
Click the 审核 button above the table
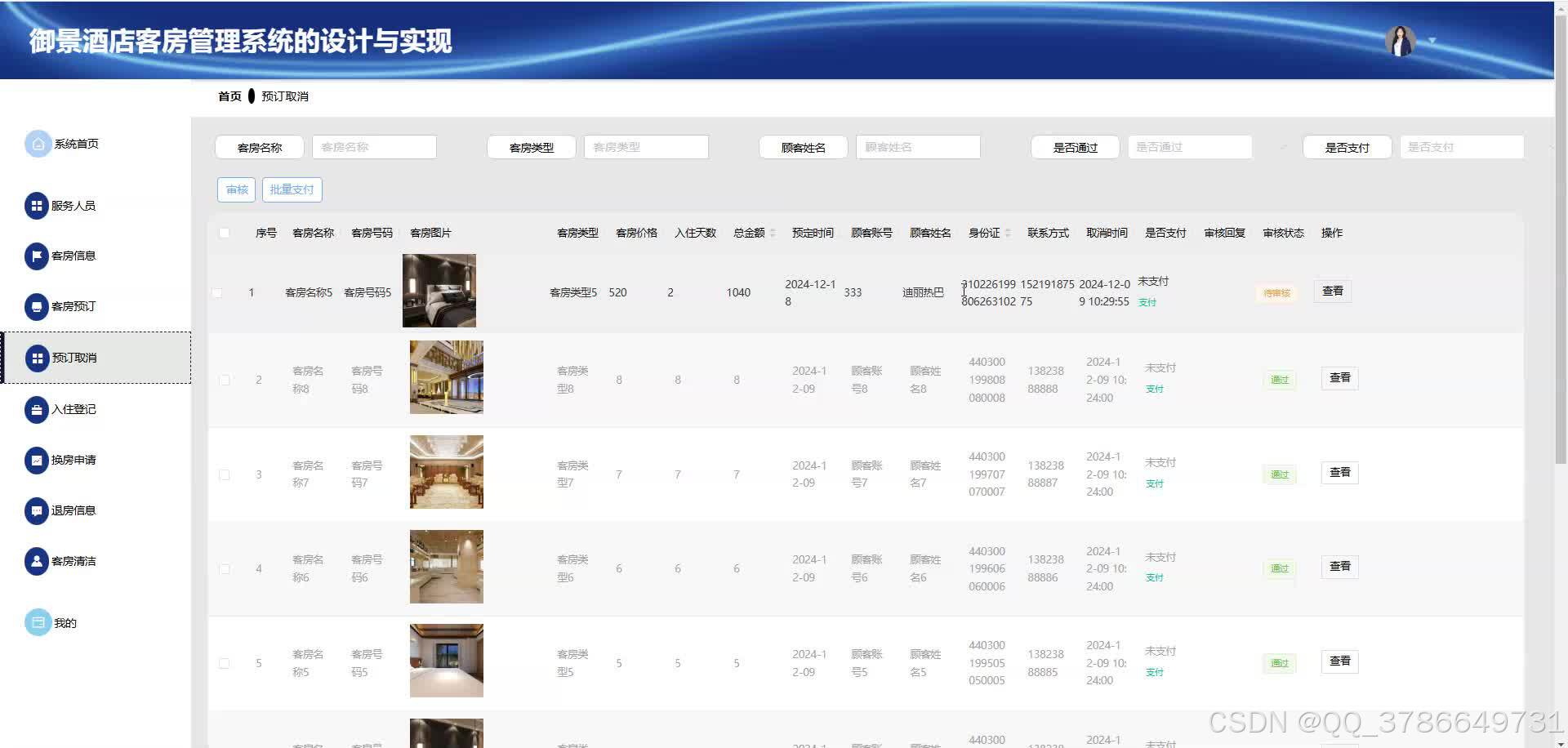click(x=237, y=189)
